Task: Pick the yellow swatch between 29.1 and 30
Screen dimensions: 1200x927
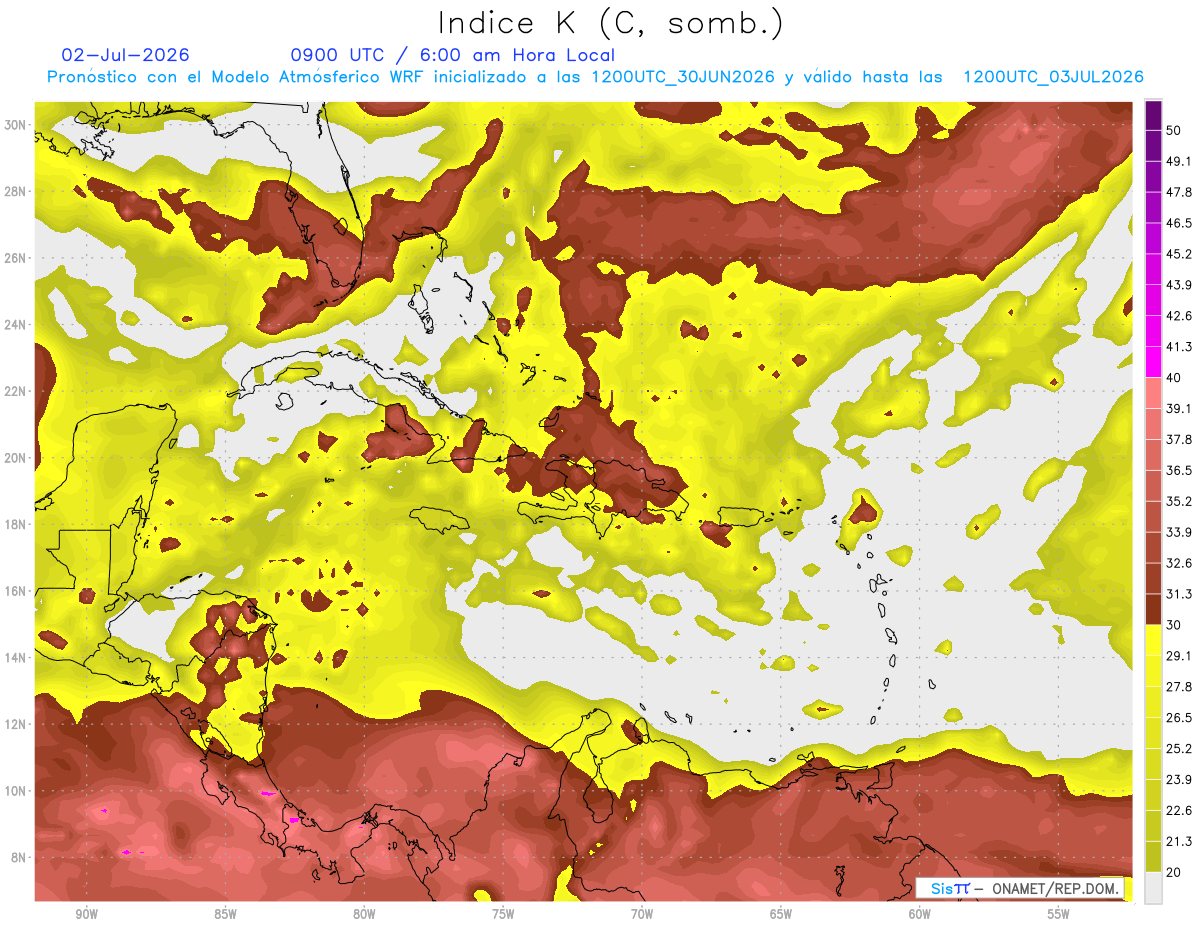Action: click(1153, 640)
